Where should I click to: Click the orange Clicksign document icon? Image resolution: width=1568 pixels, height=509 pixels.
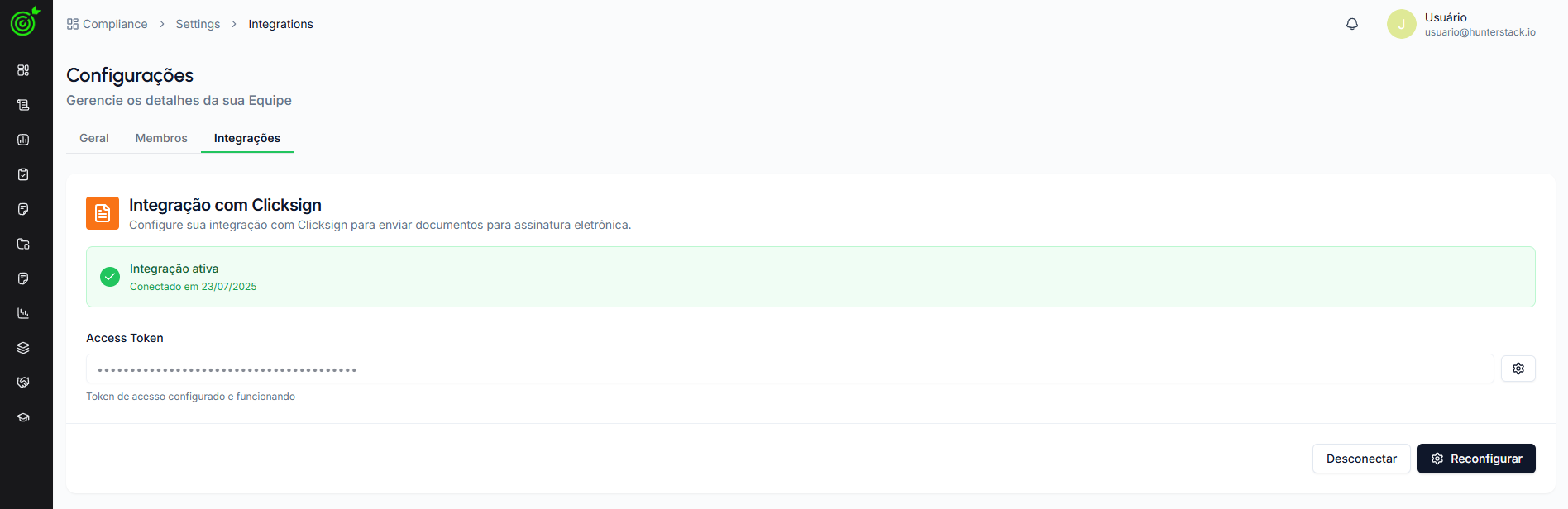pyautogui.click(x=103, y=213)
